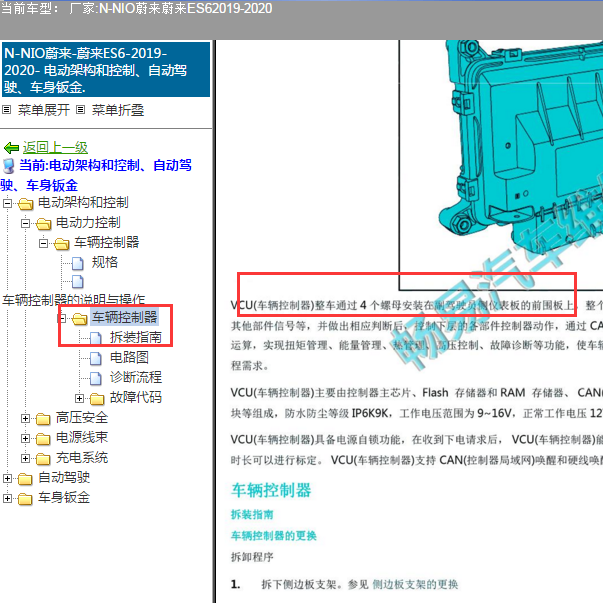Screen dimensions: 603x603
Task: Click the highlighted 车辆控制器 folder icon
Action: click(80, 318)
